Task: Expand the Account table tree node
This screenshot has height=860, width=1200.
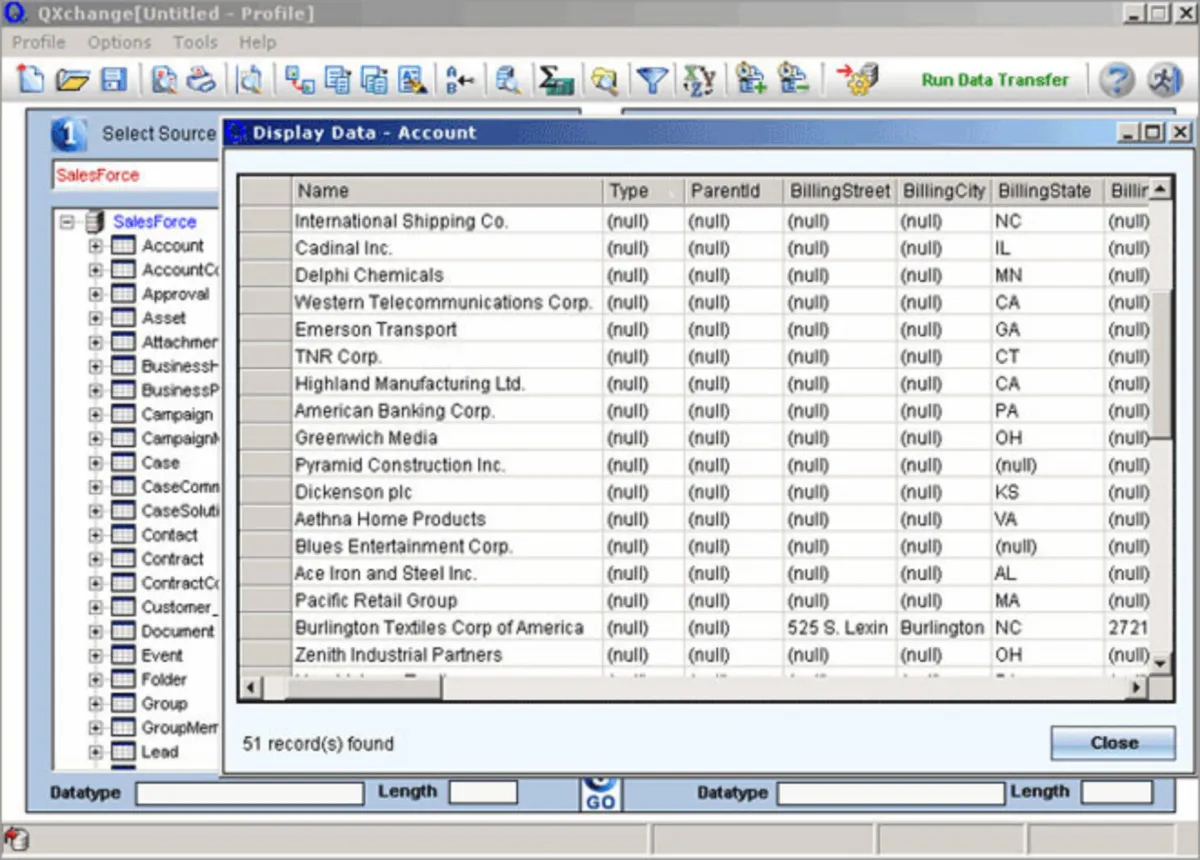Action: click(x=96, y=246)
